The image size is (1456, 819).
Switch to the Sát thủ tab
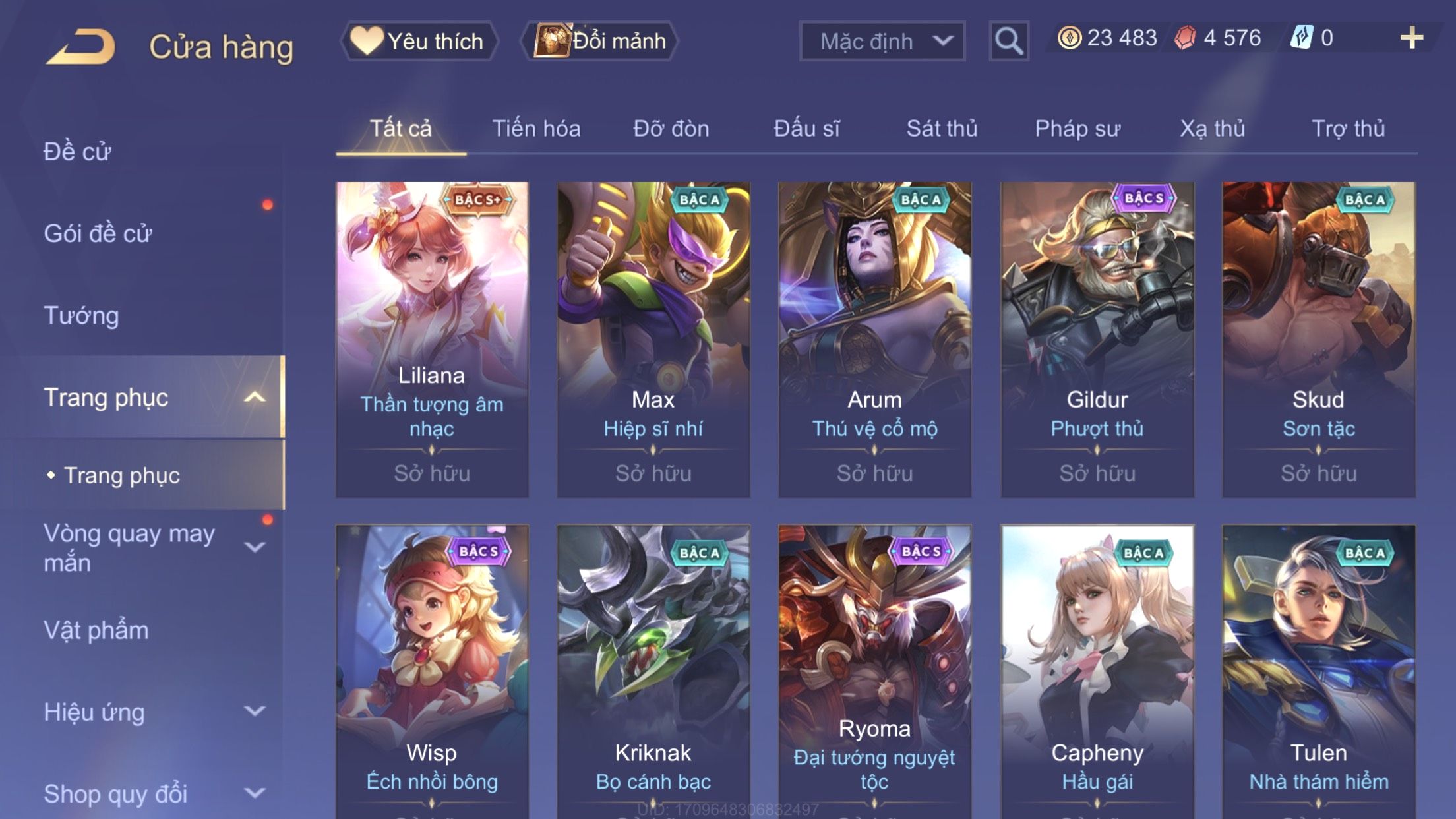(942, 128)
